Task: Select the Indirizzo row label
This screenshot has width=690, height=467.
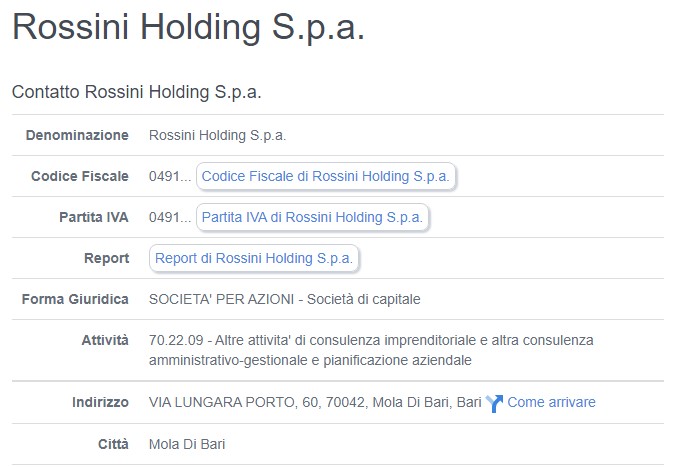Action: [100, 402]
